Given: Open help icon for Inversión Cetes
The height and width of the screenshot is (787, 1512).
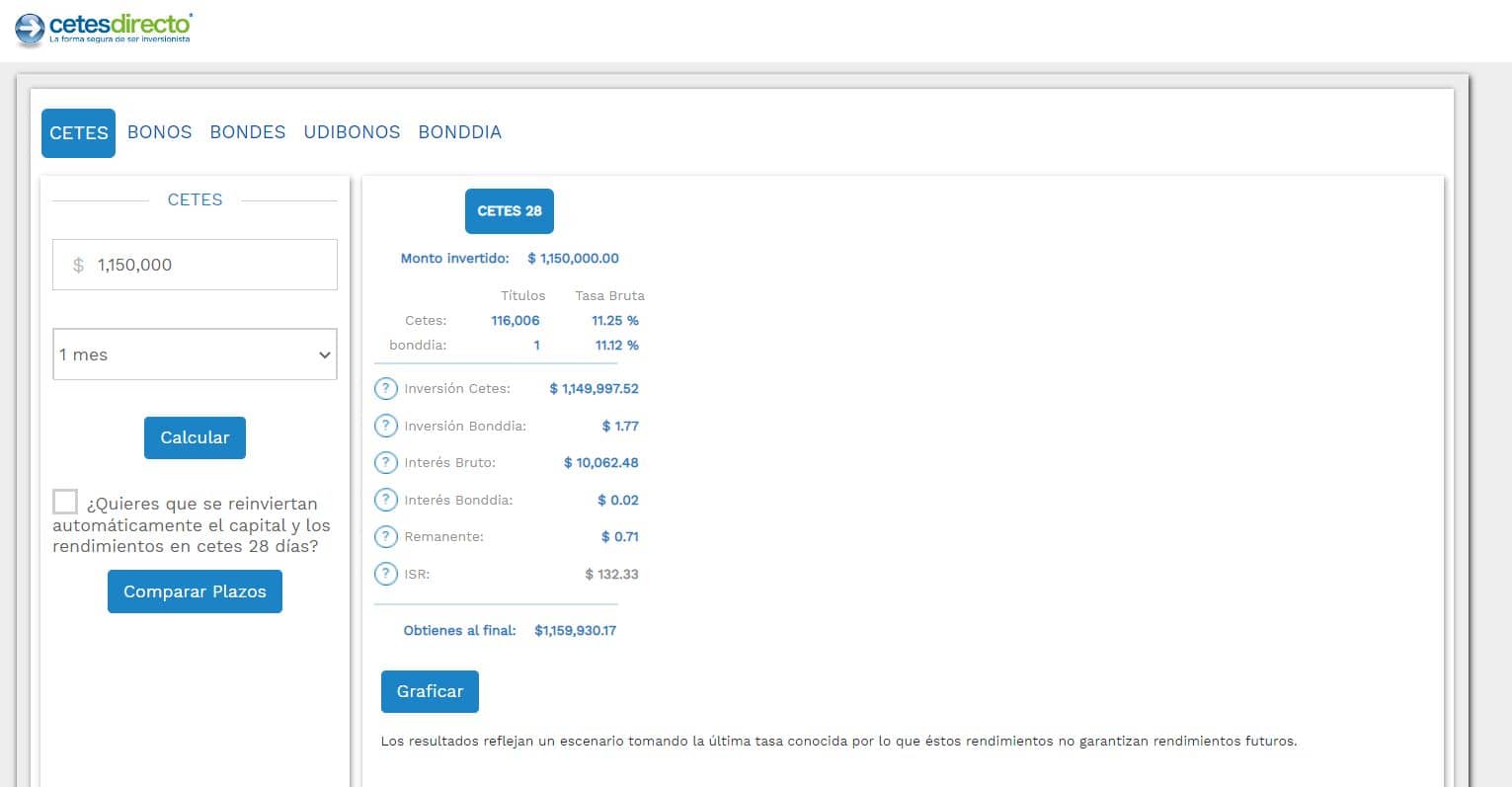Looking at the screenshot, I should click(x=386, y=388).
